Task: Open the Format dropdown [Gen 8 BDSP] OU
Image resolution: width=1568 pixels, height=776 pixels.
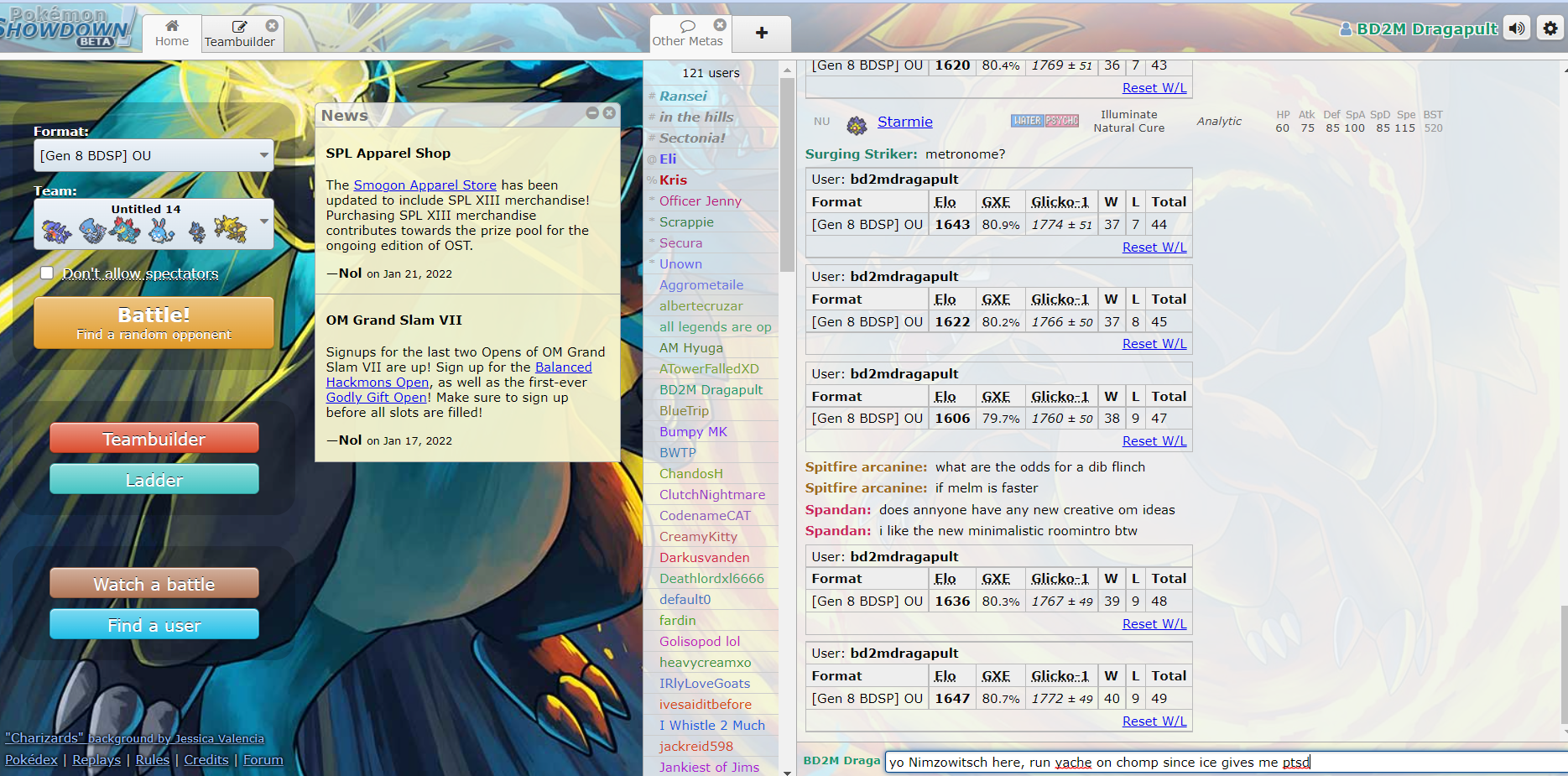Action: (154, 155)
